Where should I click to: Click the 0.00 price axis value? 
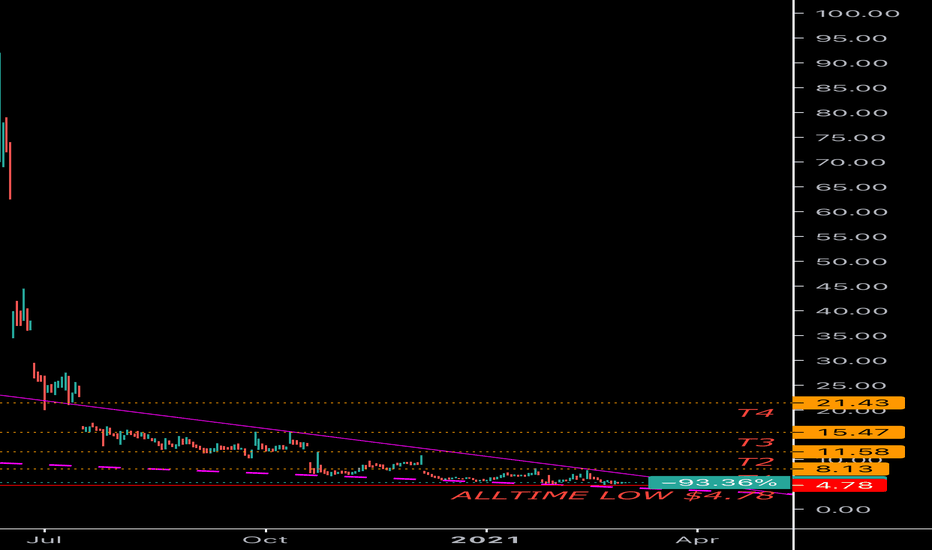point(843,510)
